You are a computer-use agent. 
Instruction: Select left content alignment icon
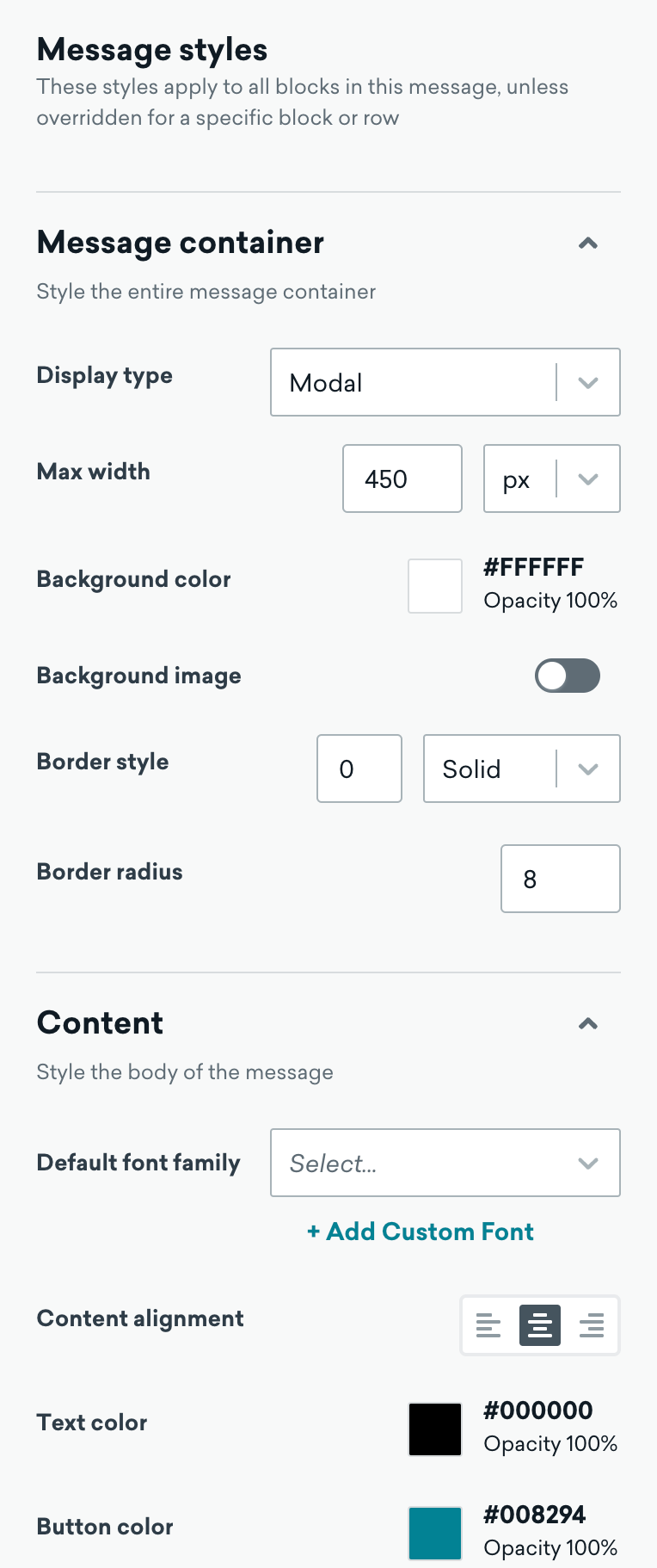click(488, 1325)
